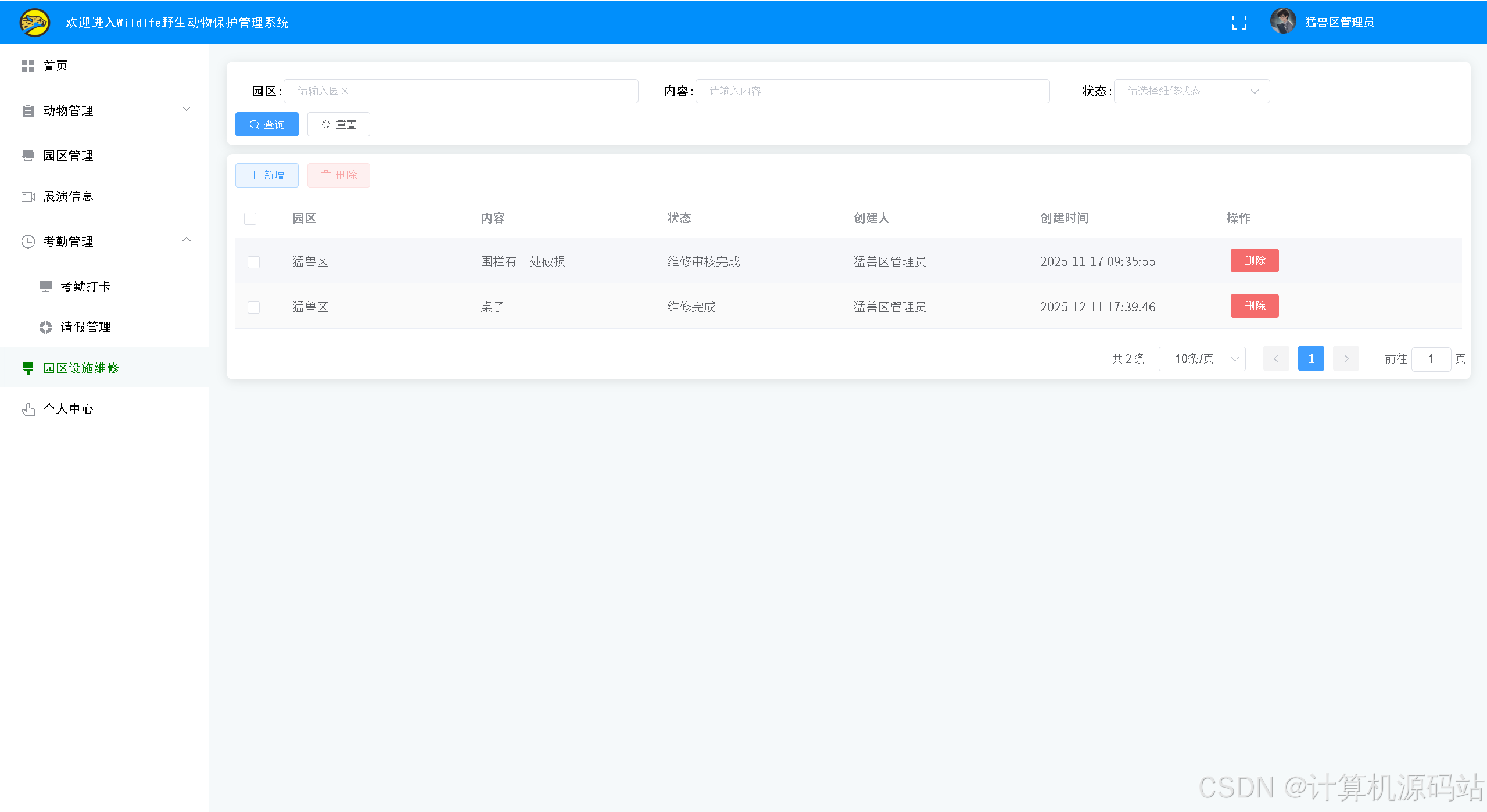This screenshot has width=1487, height=812.
Task: Click the 新增 add button
Action: 267,175
